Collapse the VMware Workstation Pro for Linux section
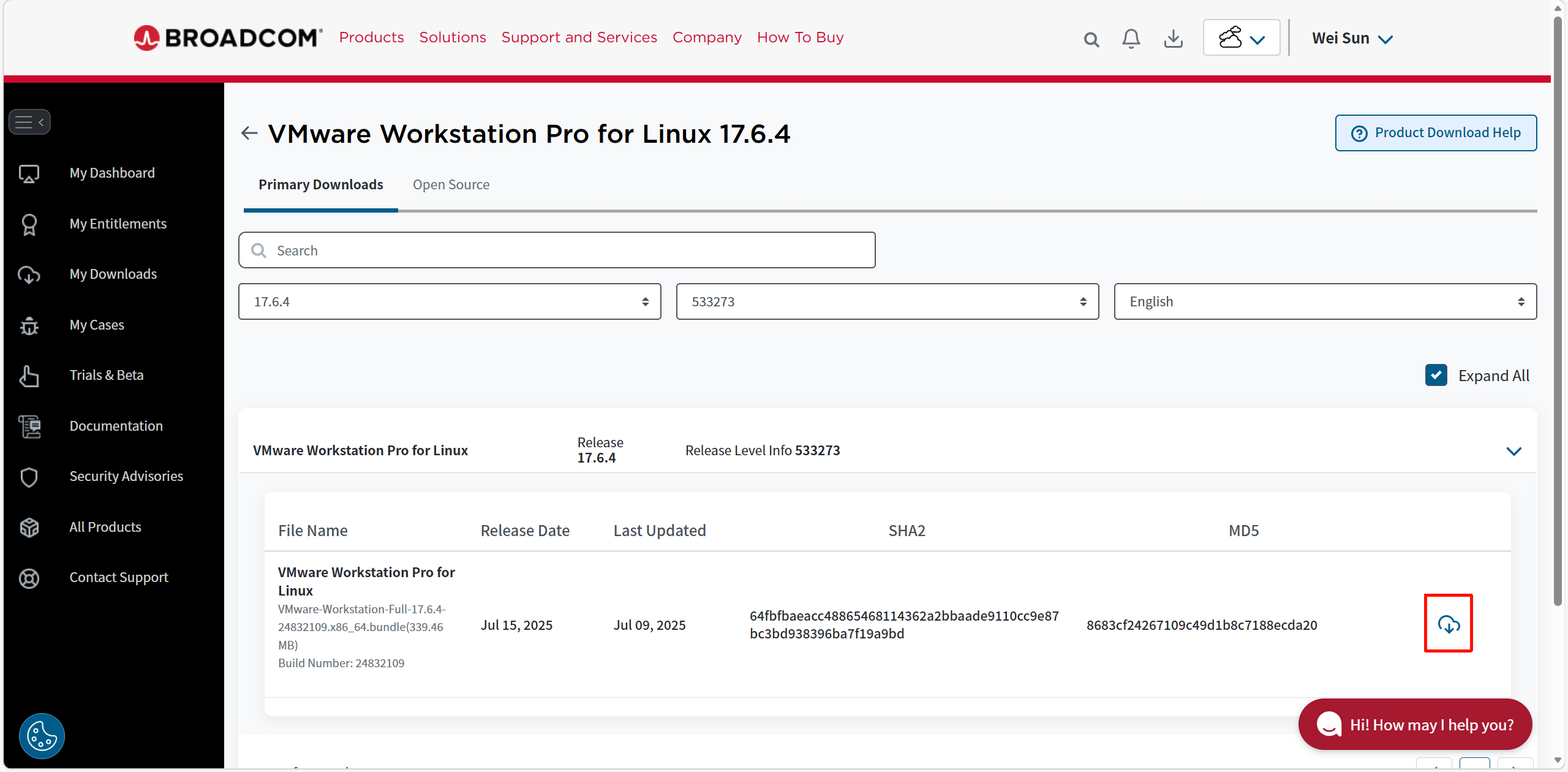This screenshot has width=1568, height=772. click(1513, 451)
